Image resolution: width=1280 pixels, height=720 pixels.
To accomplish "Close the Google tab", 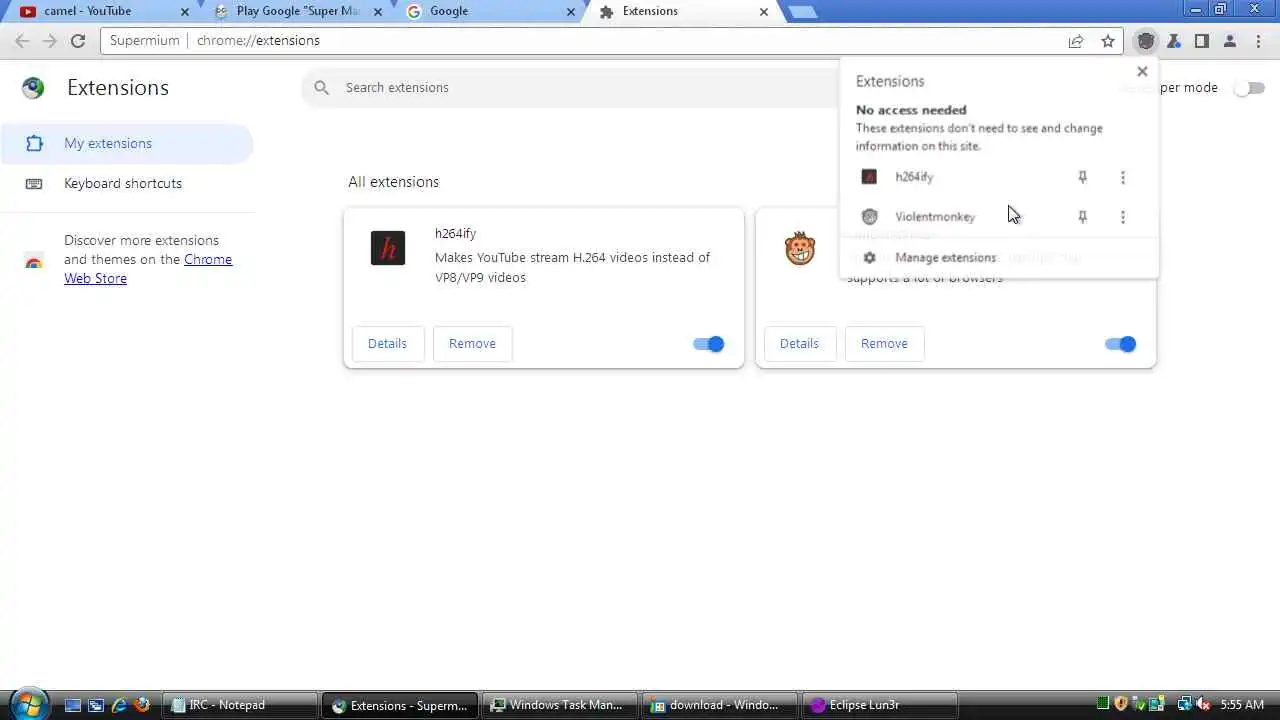I will pos(570,12).
